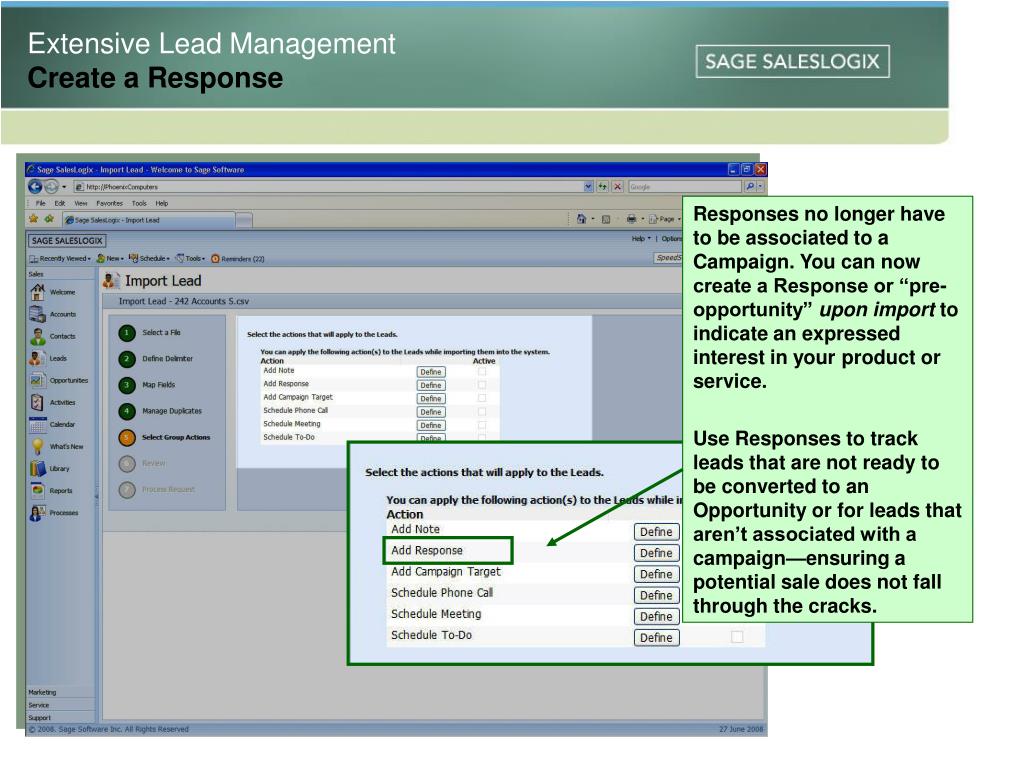Expand the Support navigation group
The image size is (1024, 768).
[61, 717]
